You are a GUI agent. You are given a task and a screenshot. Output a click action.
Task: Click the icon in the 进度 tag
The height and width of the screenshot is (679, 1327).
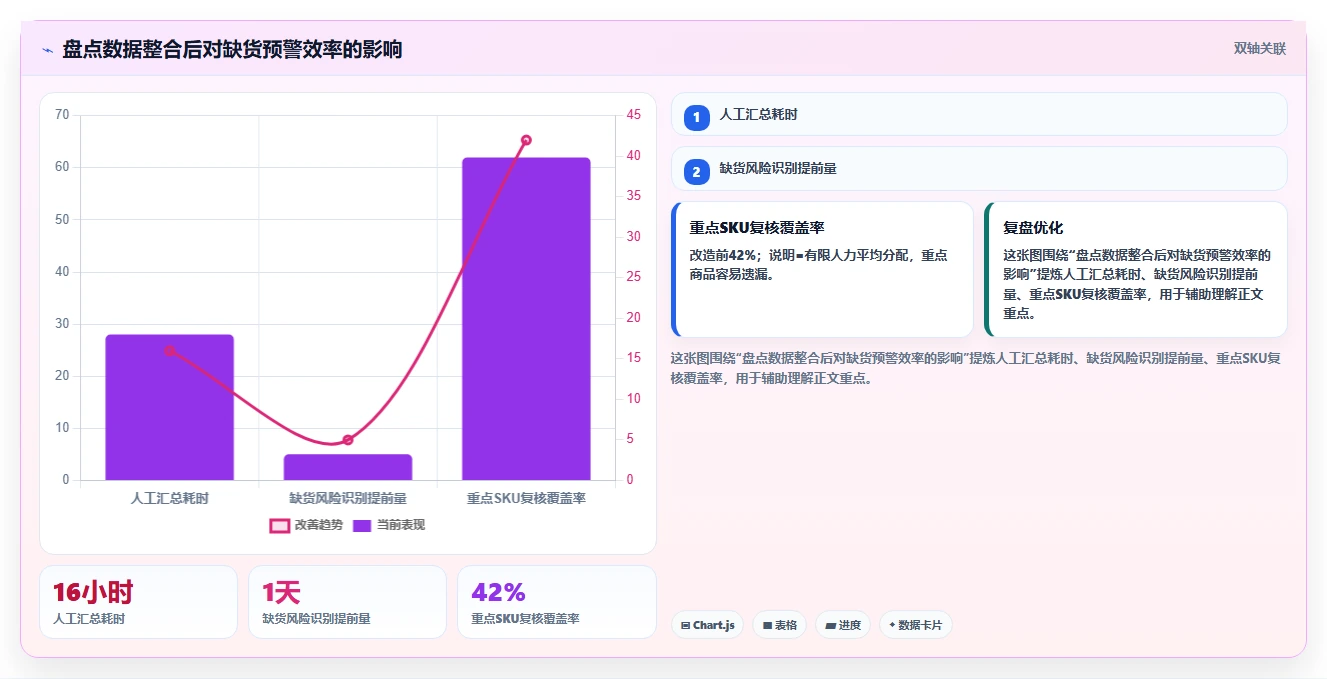[830, 625]
